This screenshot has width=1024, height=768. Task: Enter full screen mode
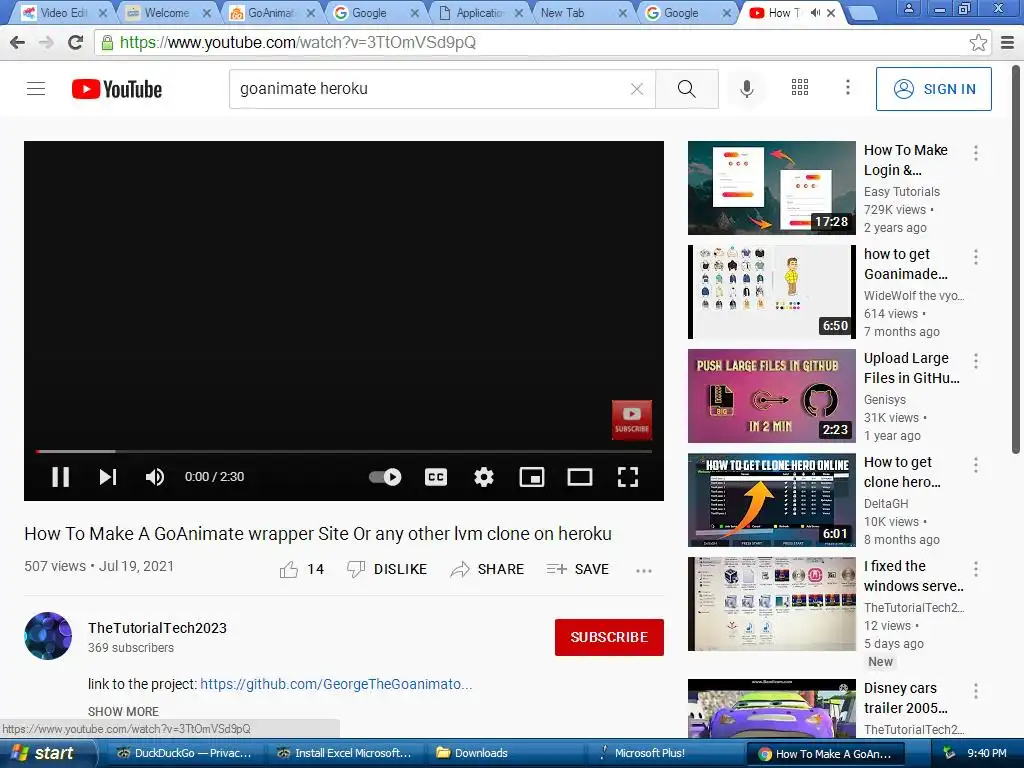pos(628,477)
